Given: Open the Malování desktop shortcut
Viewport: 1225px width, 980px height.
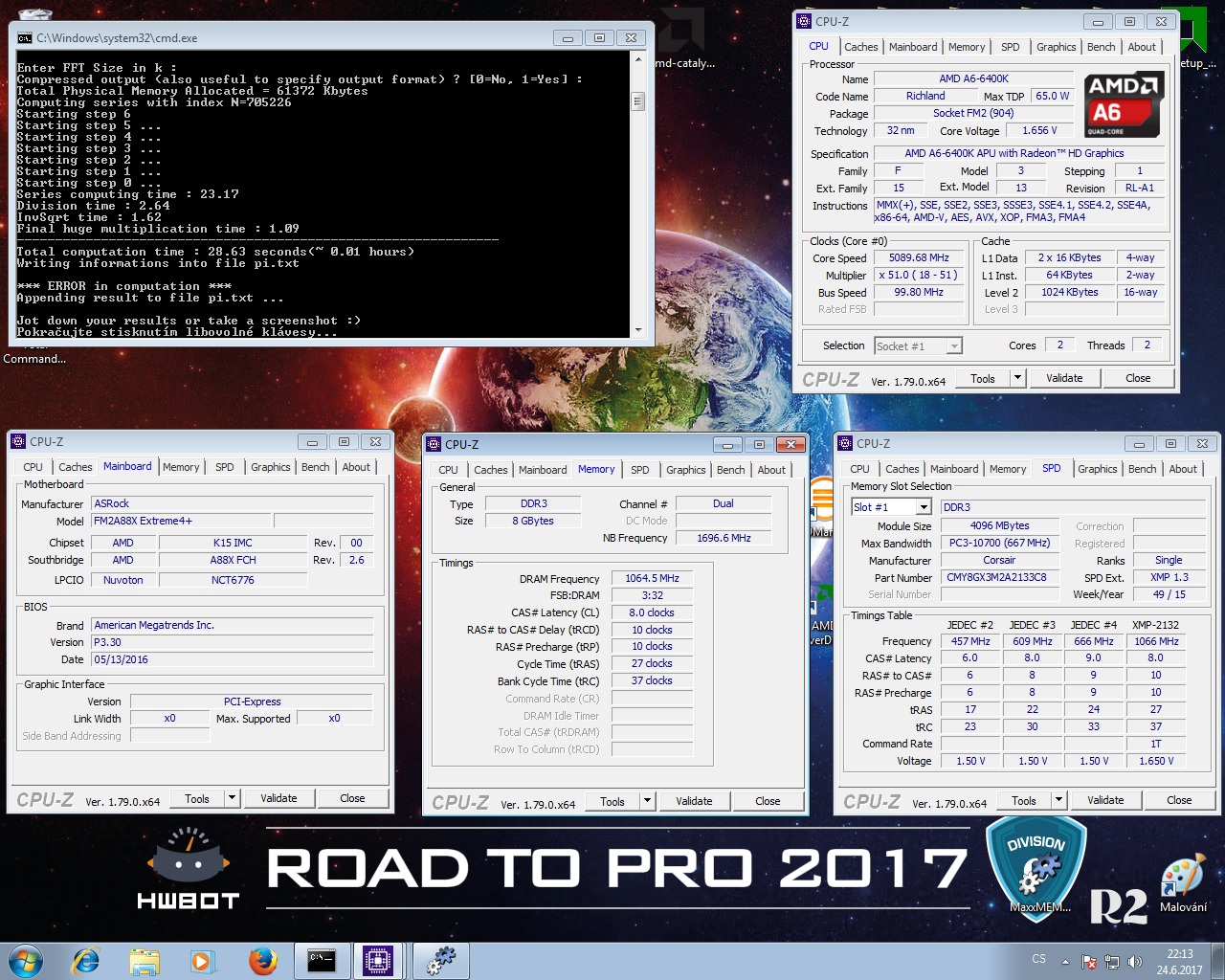Looking at the screenshot, I should 1183,884.
